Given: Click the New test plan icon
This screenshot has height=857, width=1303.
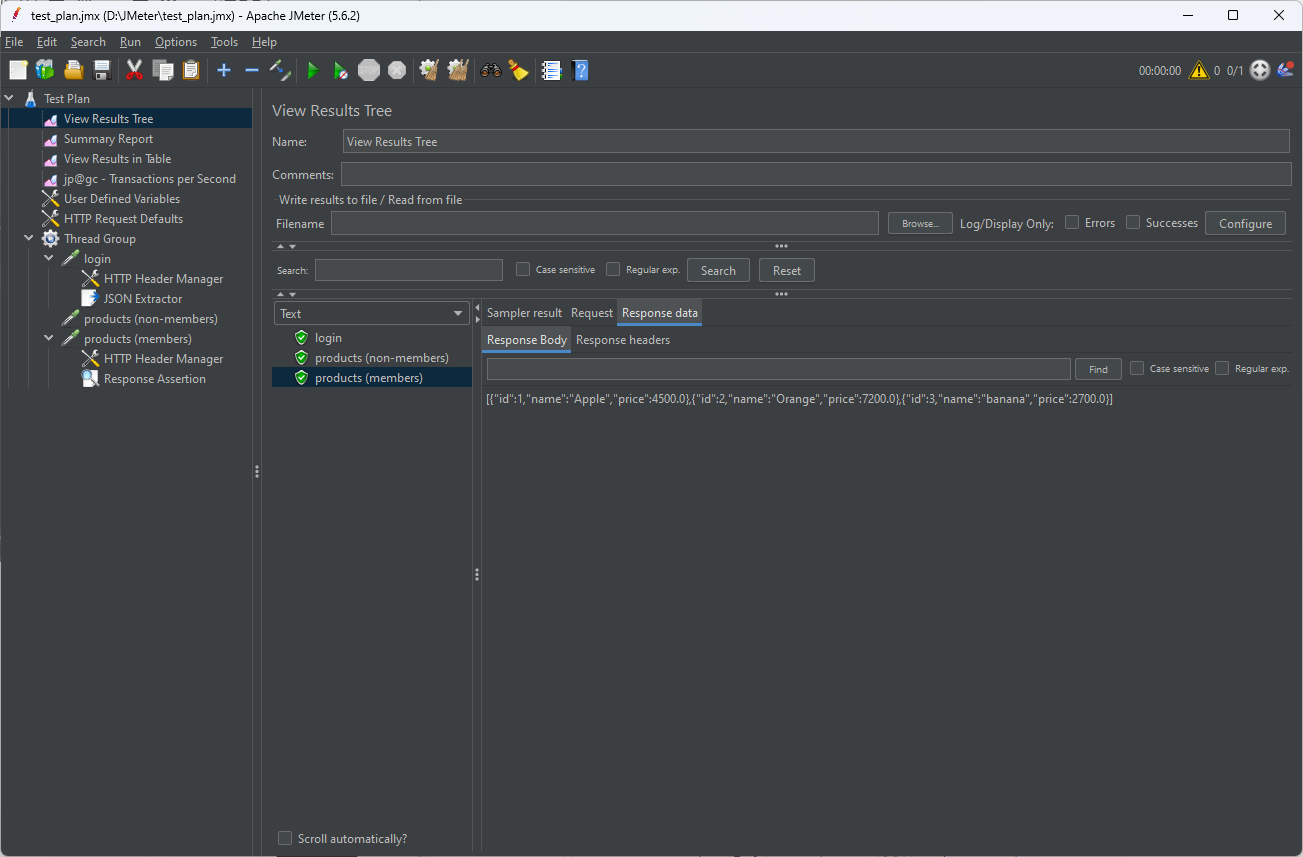Looking at the screenshot, I should click(18, 70).
